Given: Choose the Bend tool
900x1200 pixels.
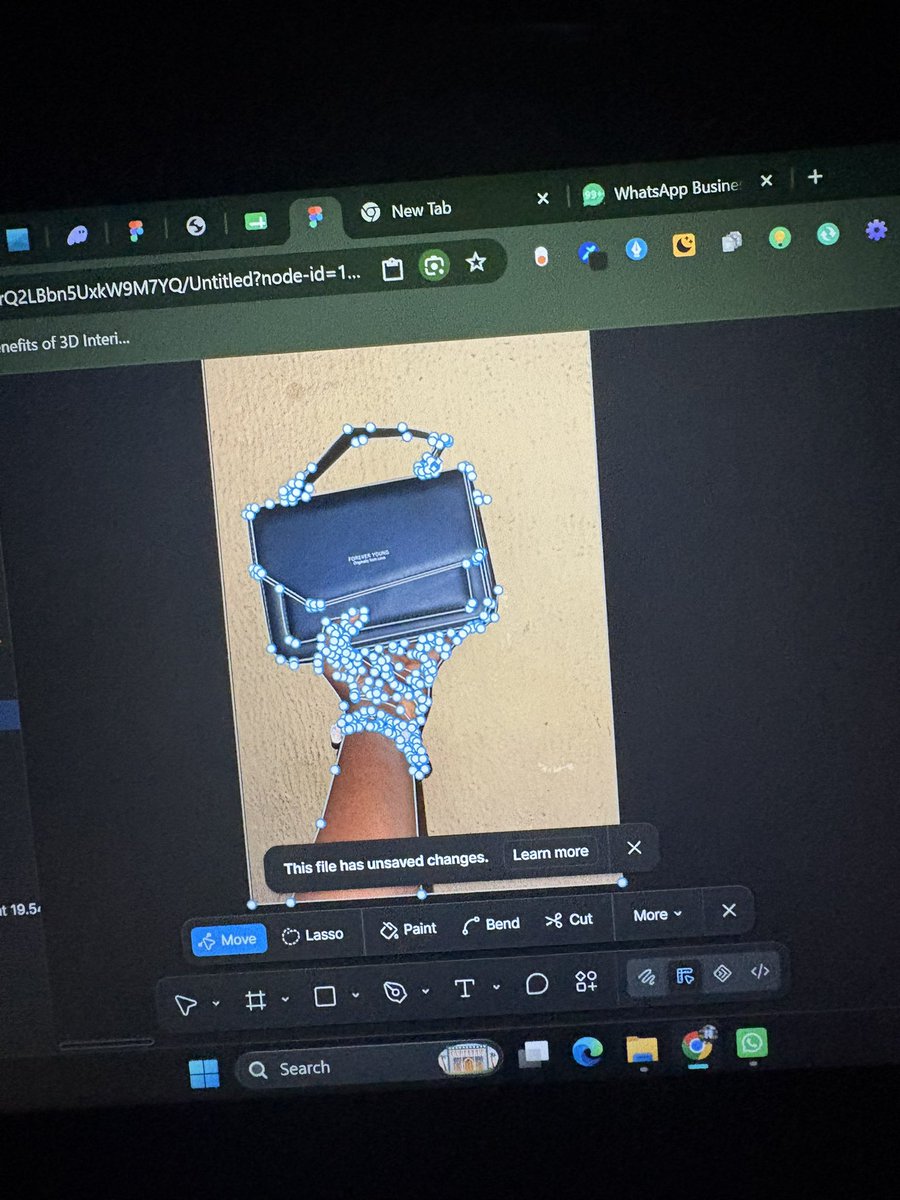Looking at the screenshot, I should pyautogui.click(x=491, y=924).
